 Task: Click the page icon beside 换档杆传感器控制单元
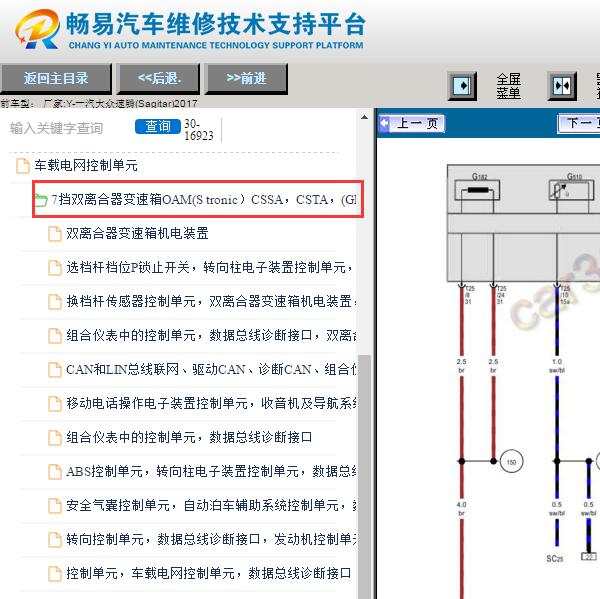[x=55, y=302]
